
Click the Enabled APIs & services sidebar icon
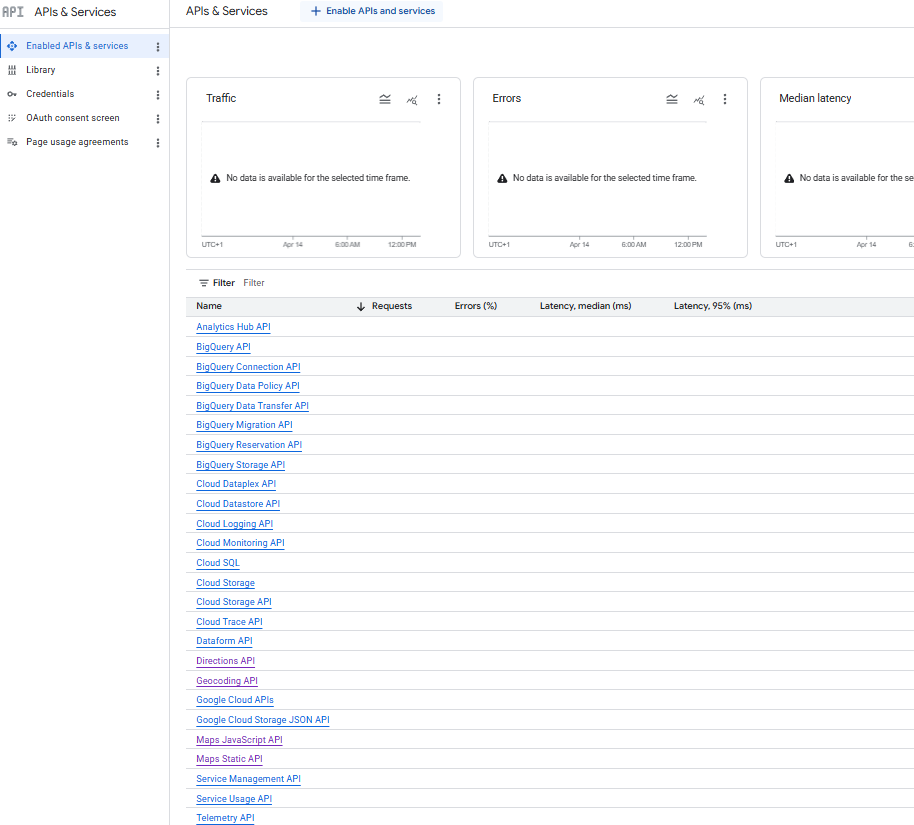(12, 45)
